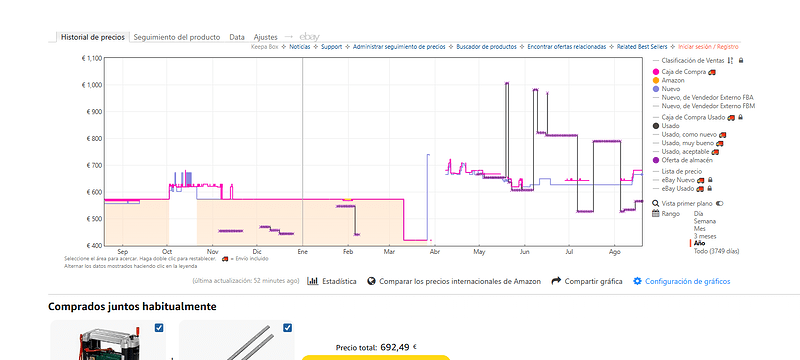Show the Usado, como nuevo series
Screen dimensions: 800x360
click(690, 135)
